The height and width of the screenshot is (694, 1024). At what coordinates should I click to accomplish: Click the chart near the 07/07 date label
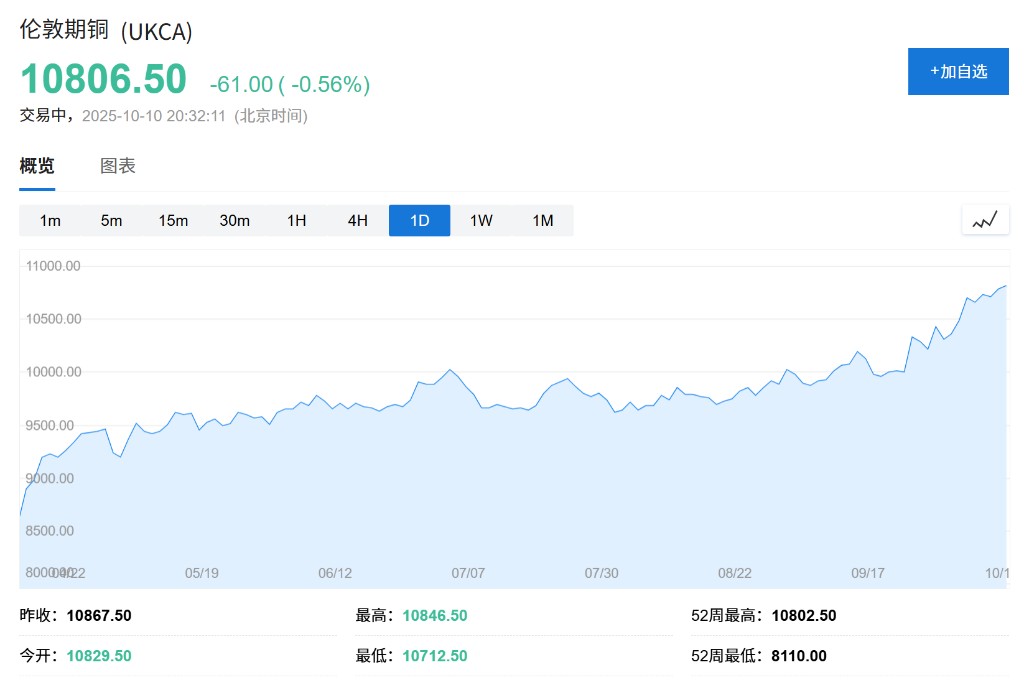pos(468,573)
